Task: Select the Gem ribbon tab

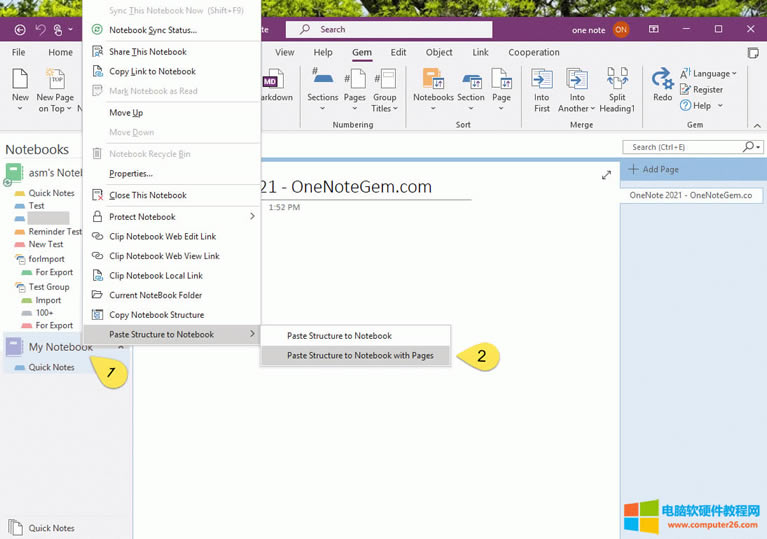Action: [362, 52]
